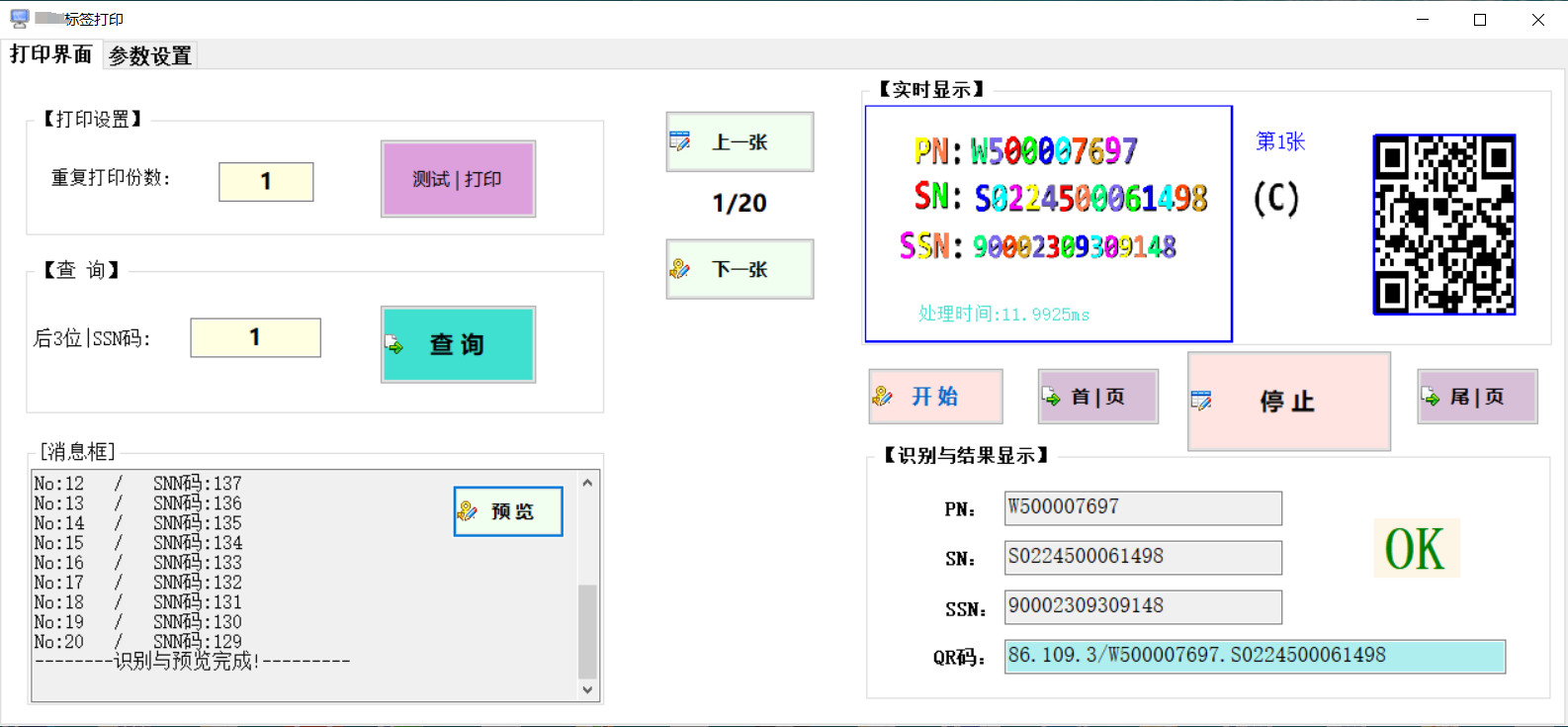The image size is (1568, 727).
Task: Jump to first page with 首|页
Action: [1097, 397]
